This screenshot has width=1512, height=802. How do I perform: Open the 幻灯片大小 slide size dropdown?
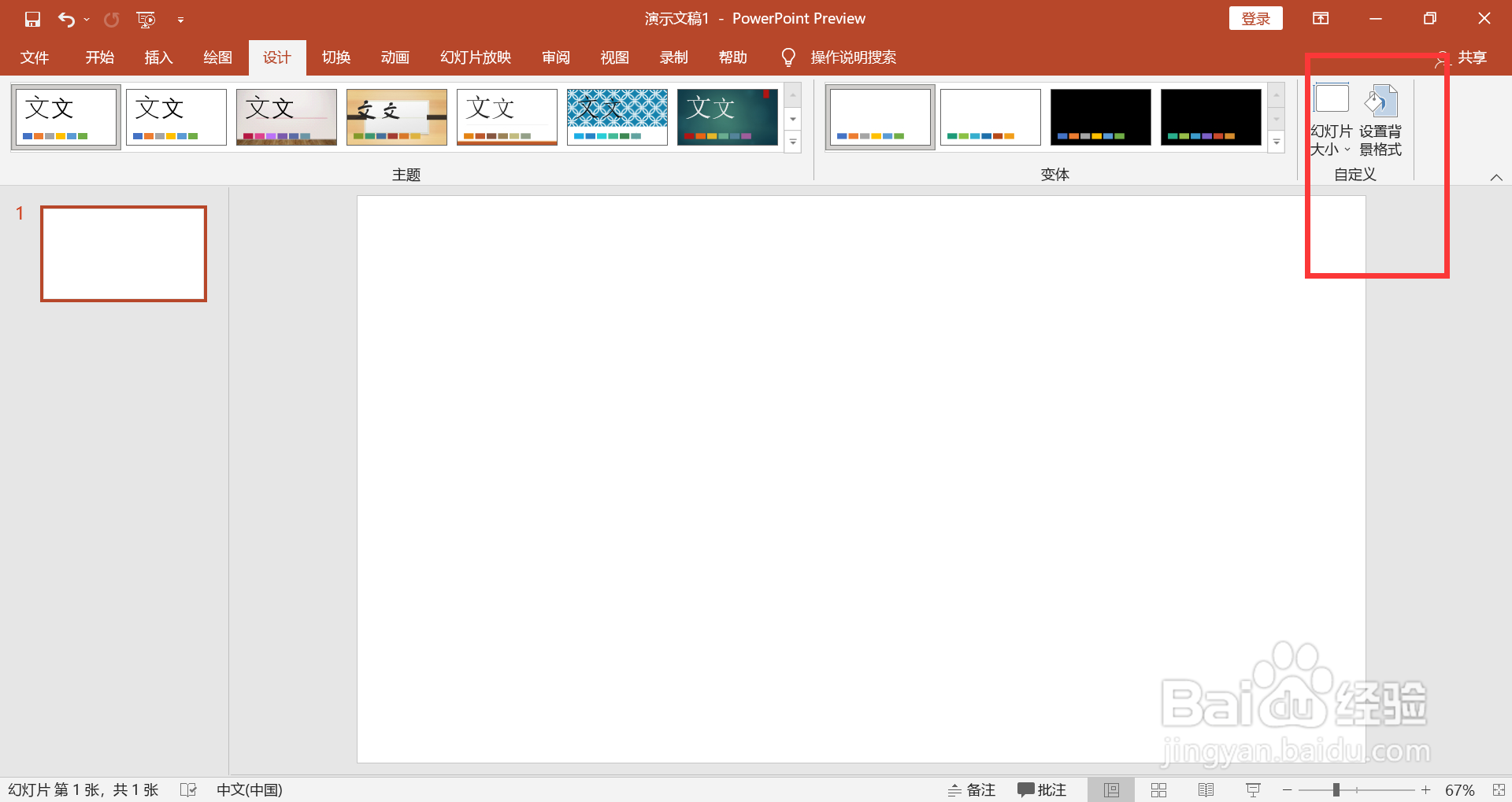click(1331, 120)
